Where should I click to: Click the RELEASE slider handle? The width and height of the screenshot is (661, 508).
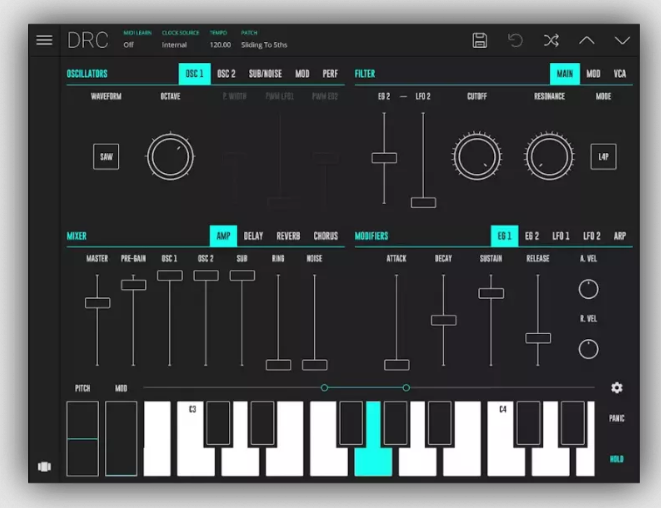pyautogui.click(x=538, y=338)
